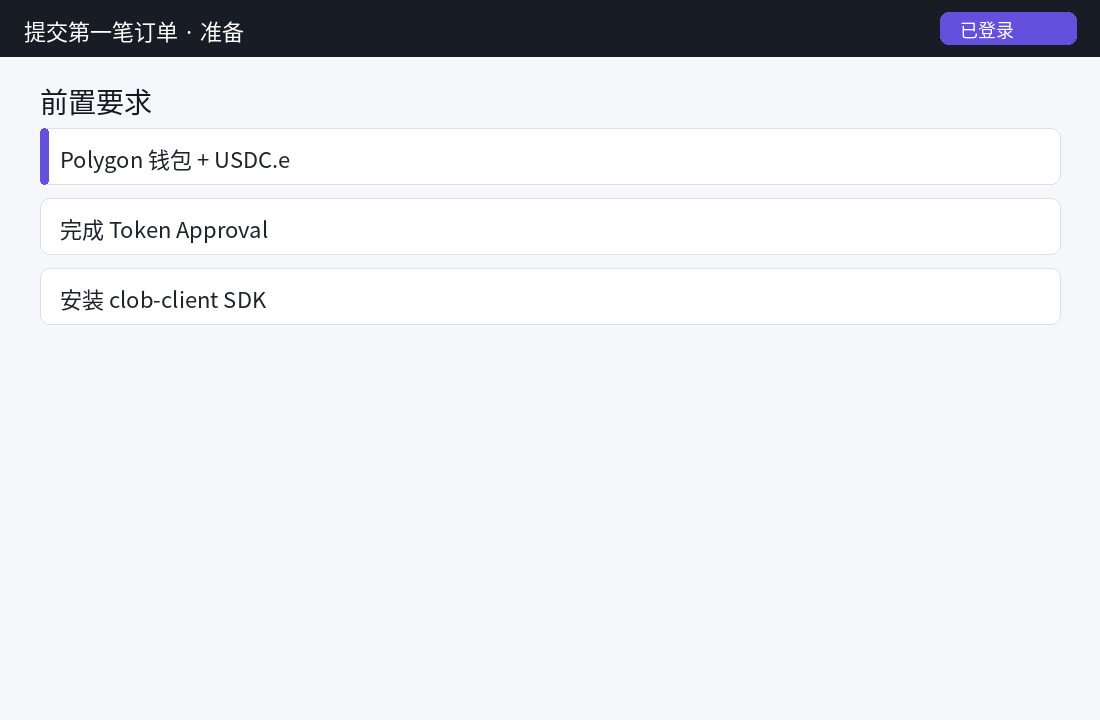Image resolution: width=1100 pixels, height=720 pixels.
Task: Choose the 安装 clob-client SDK item
Action: [x=550, y=297]
